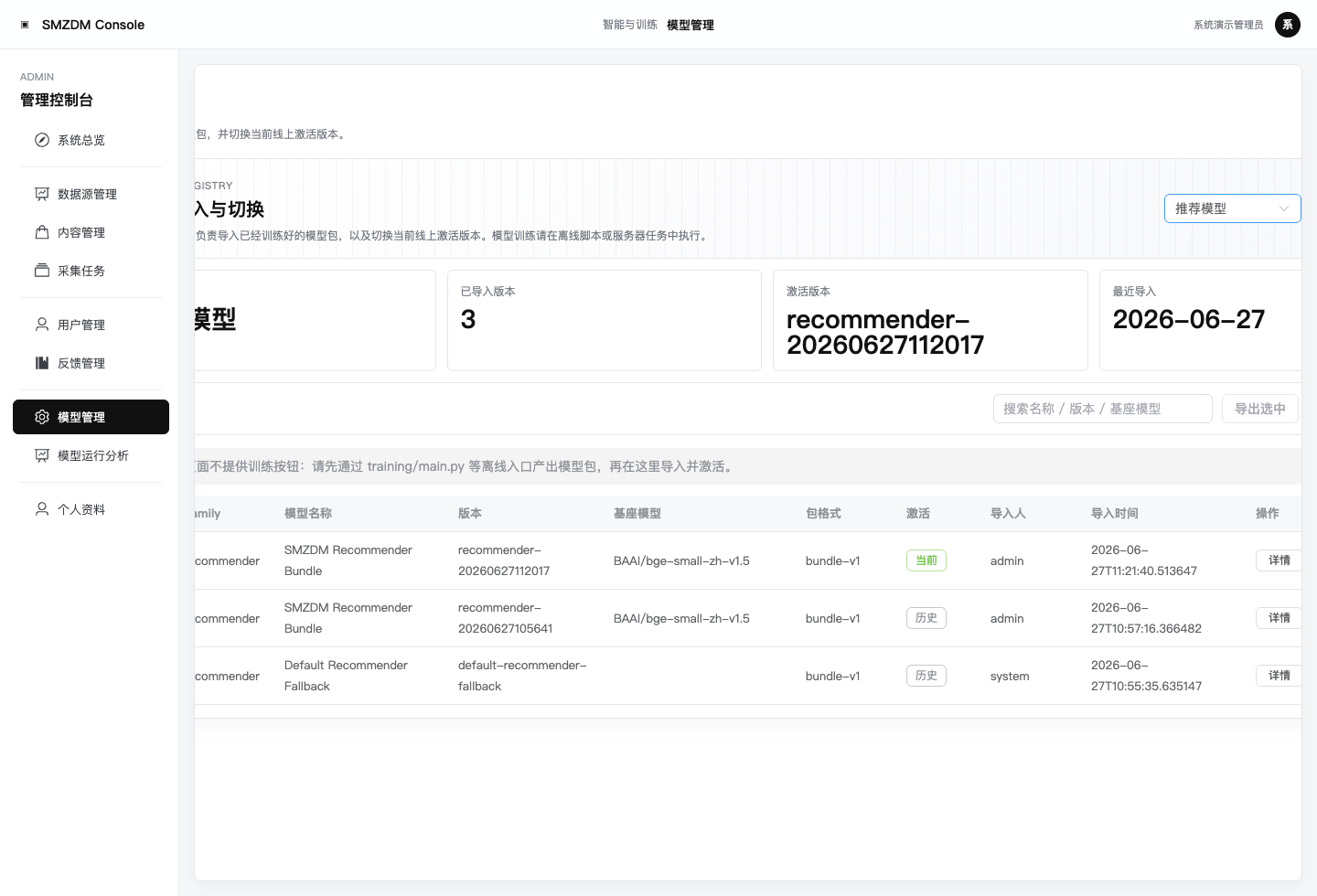Screen dimensions: 1317x896
Task: Open 详情 for recommender-20260627112017 row
Action: [x=1279, y=560]
